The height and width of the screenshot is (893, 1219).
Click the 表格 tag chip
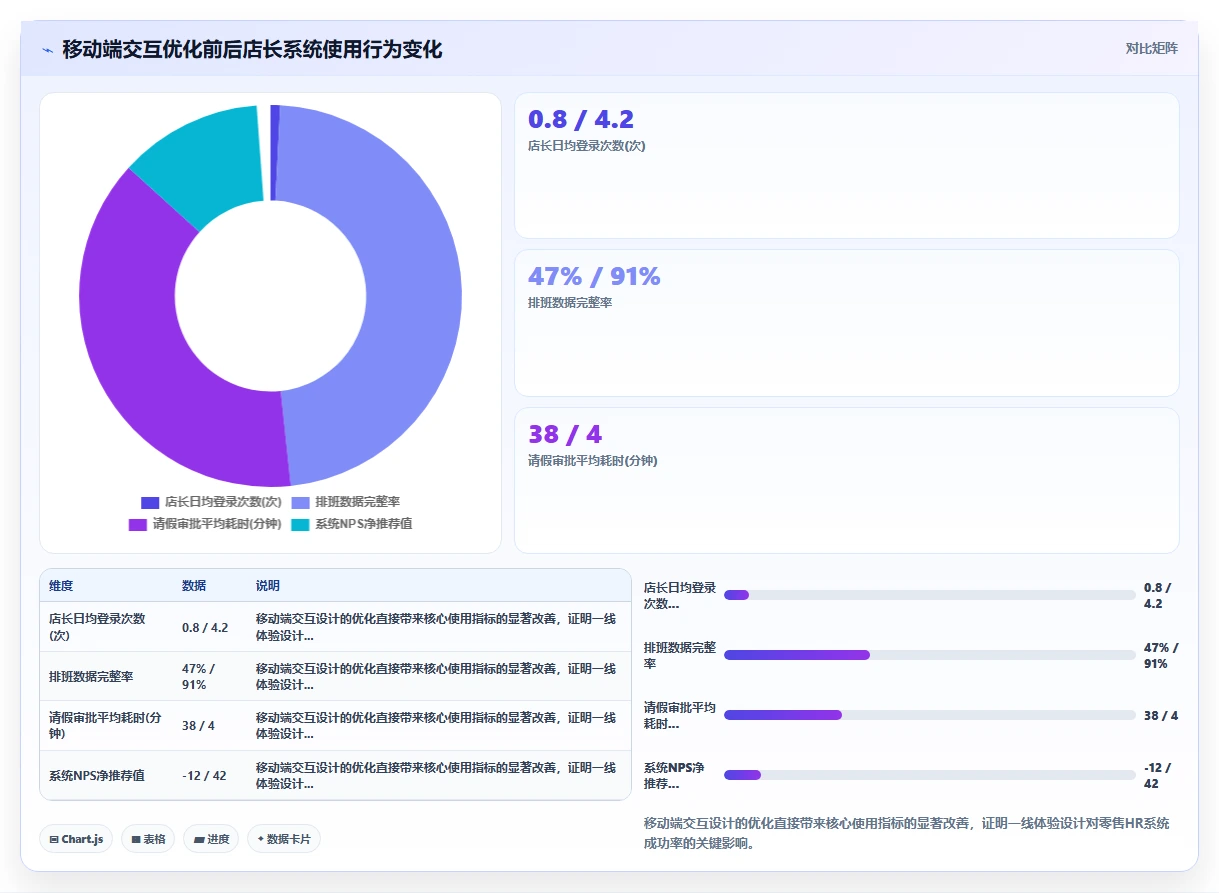pyautogui.click(x=149, y=839)
